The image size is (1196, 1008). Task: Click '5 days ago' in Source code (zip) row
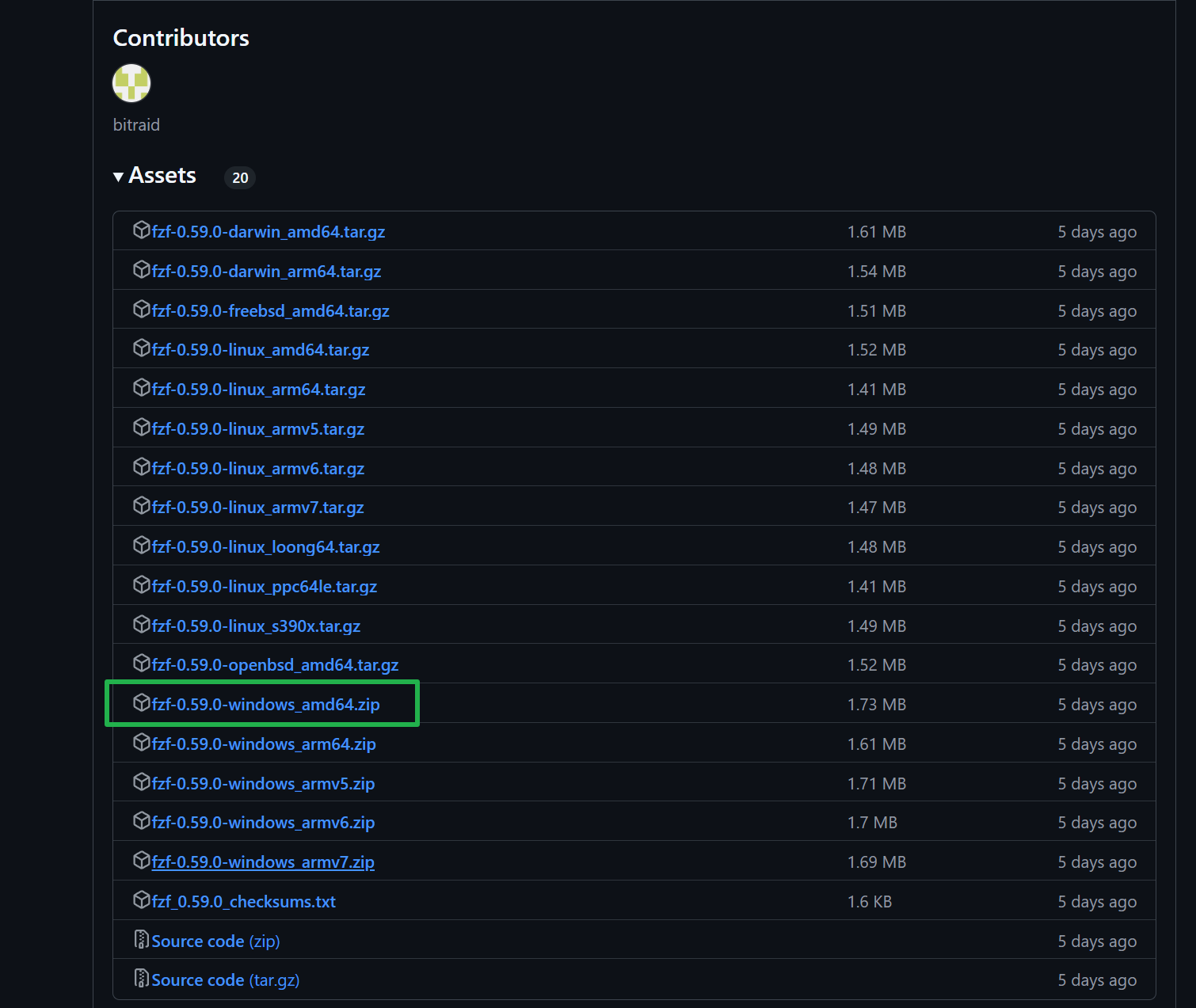(1097, 941)
